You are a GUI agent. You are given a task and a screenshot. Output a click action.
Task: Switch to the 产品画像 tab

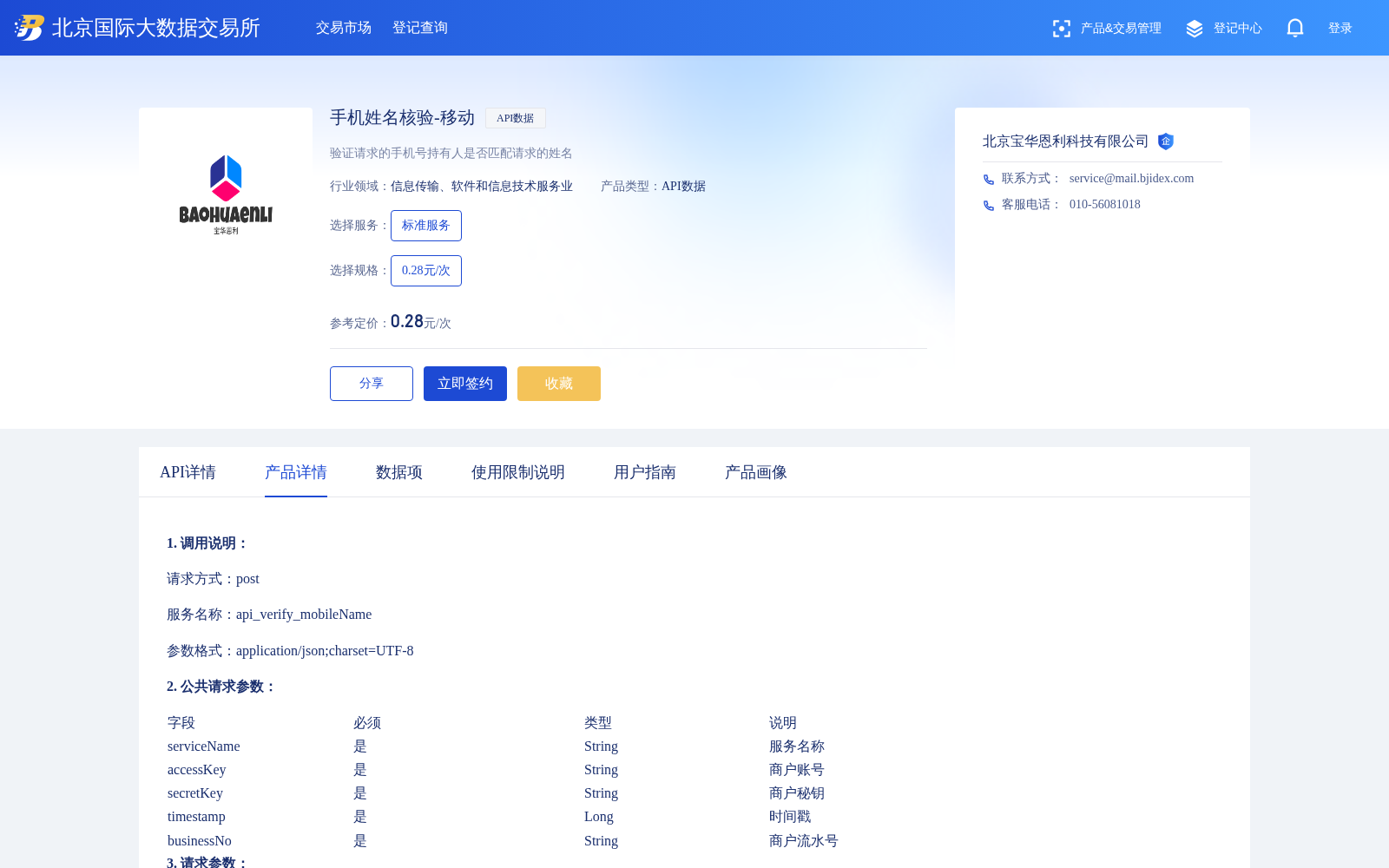[x=756, y=472]
